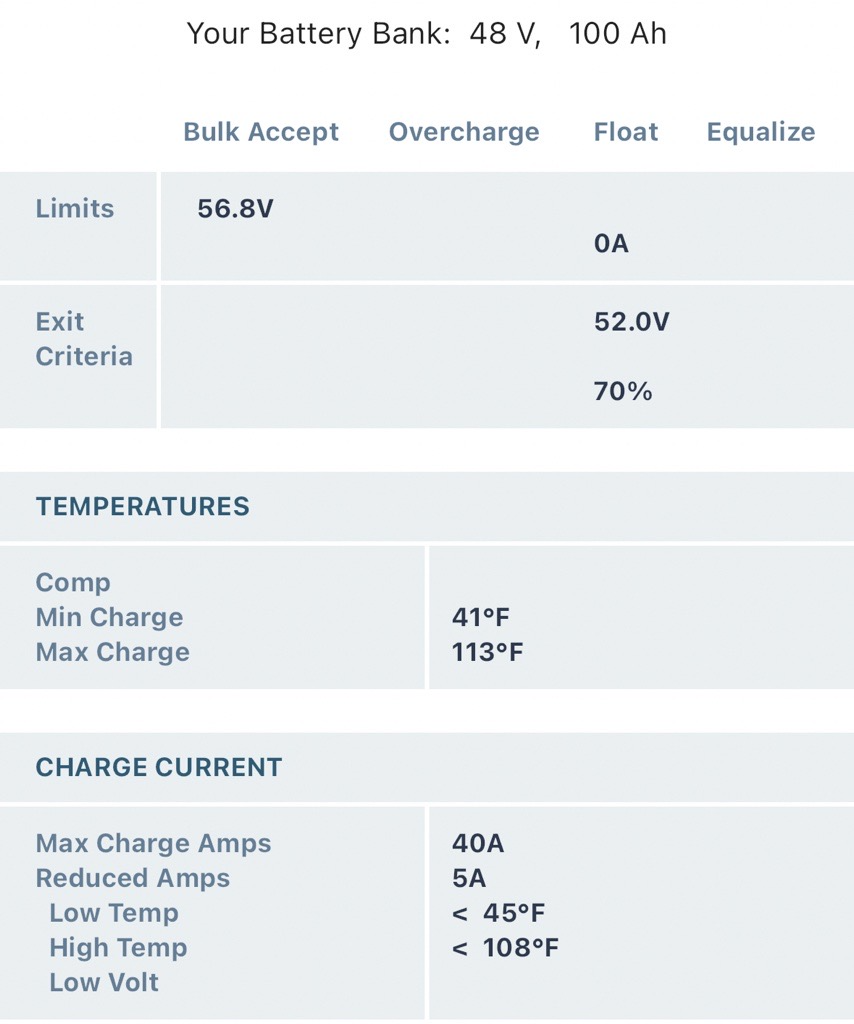This screenshot has width=854, height=1024.
Task: Choose the Equalize column header
Action: click(x=761, y=132)
